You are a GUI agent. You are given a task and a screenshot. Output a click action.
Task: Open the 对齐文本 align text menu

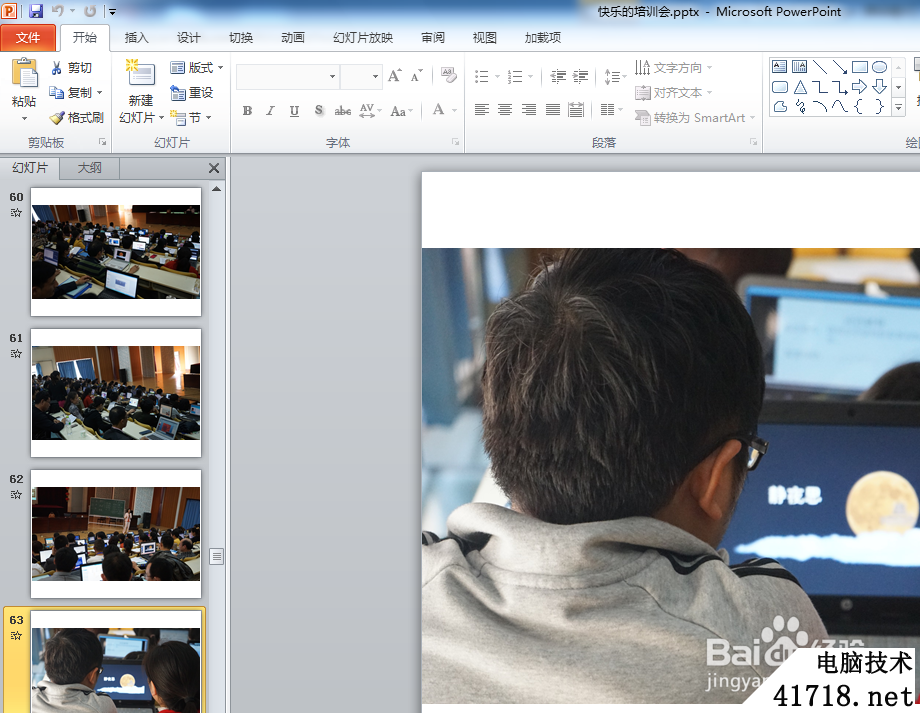[674, 93]
